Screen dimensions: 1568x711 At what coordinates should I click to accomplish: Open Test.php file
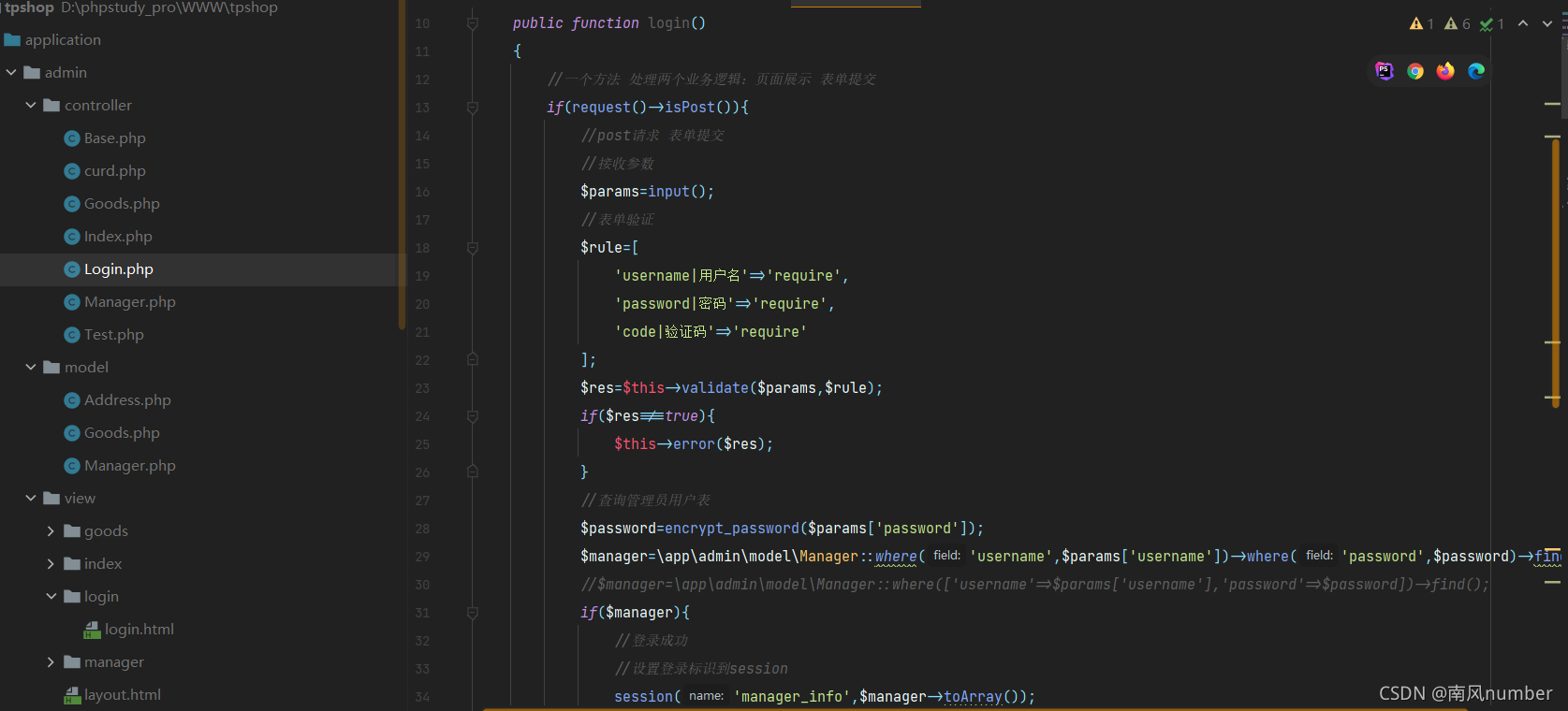click(114, 334)
